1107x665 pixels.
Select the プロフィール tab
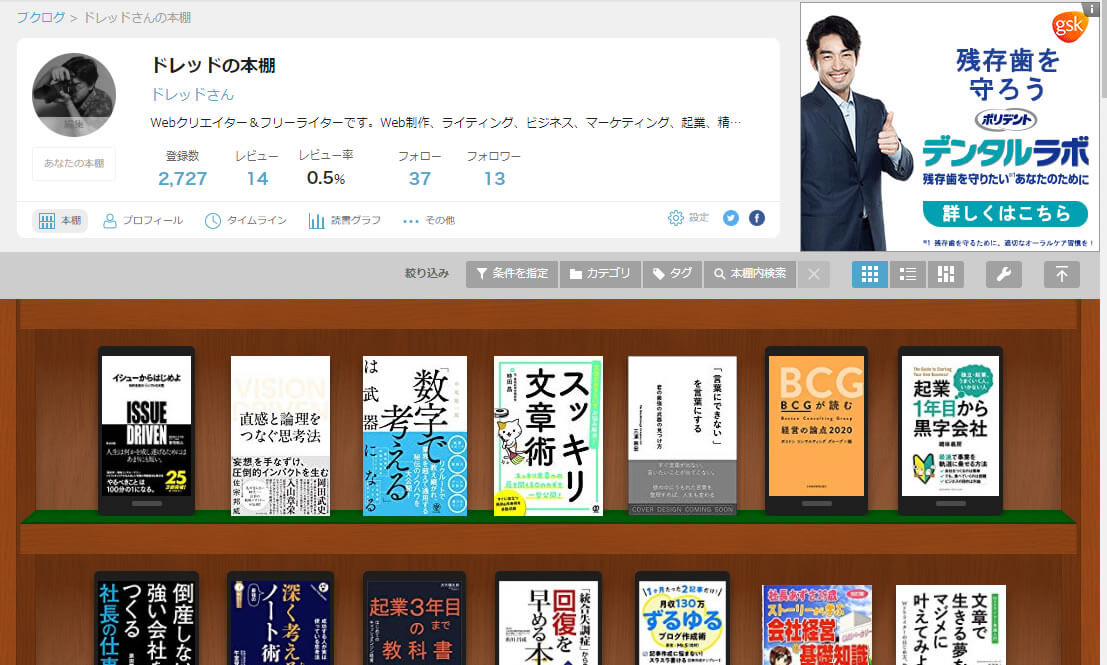coord(143,221)
